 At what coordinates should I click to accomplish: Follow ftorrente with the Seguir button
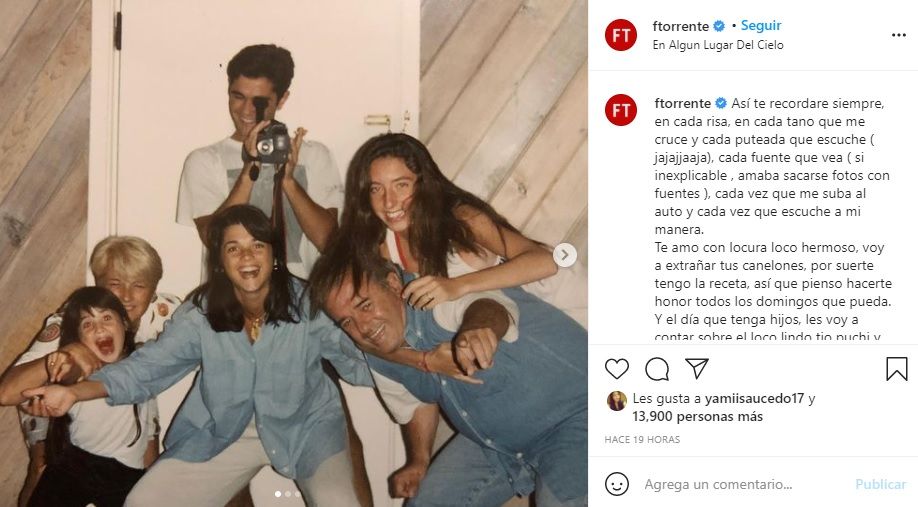pos(761,26)
